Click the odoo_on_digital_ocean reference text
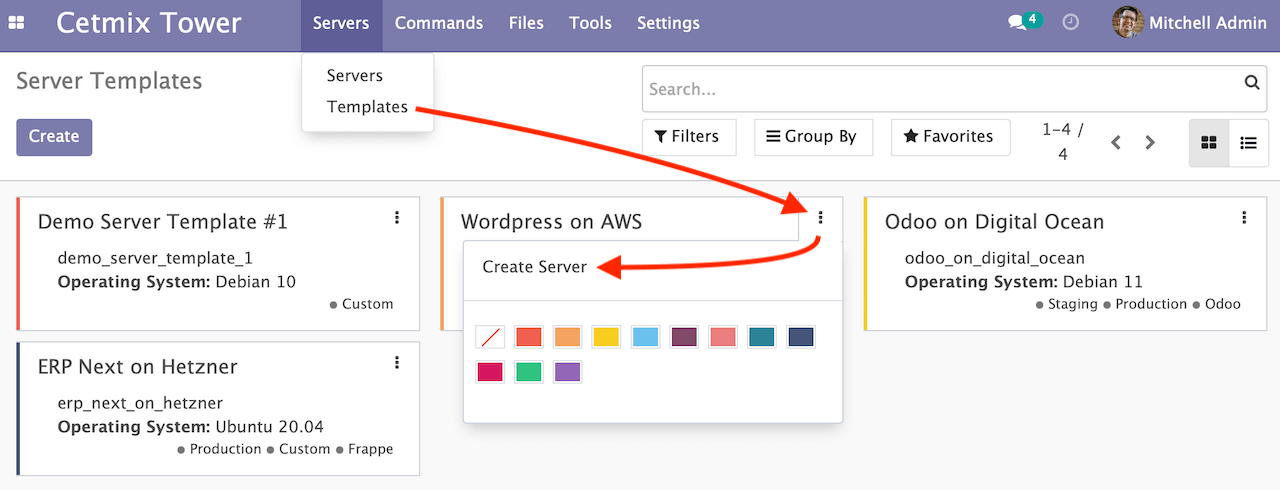This screenshot has height=490, width=1280. pos(995,258)
